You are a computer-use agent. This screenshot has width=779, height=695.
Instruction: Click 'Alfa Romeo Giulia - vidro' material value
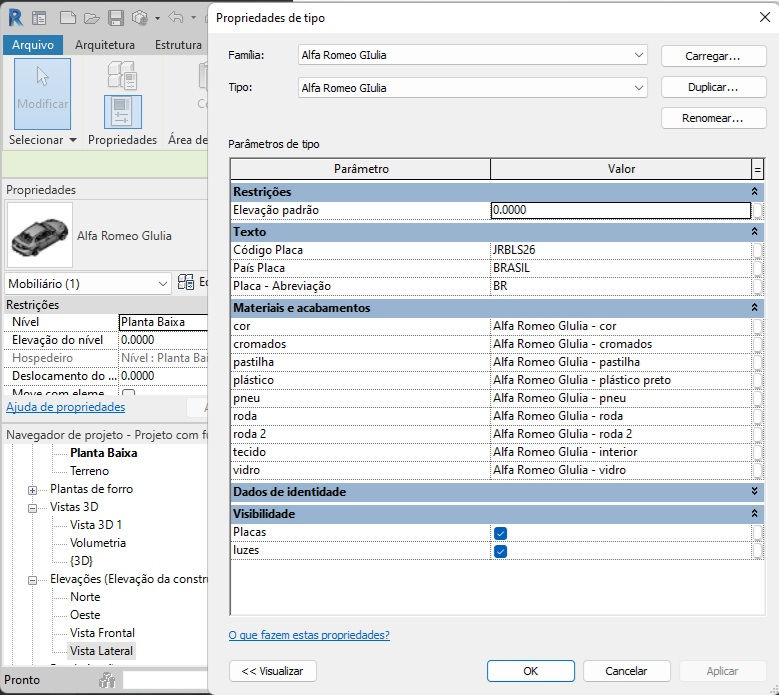click(559, 470)
